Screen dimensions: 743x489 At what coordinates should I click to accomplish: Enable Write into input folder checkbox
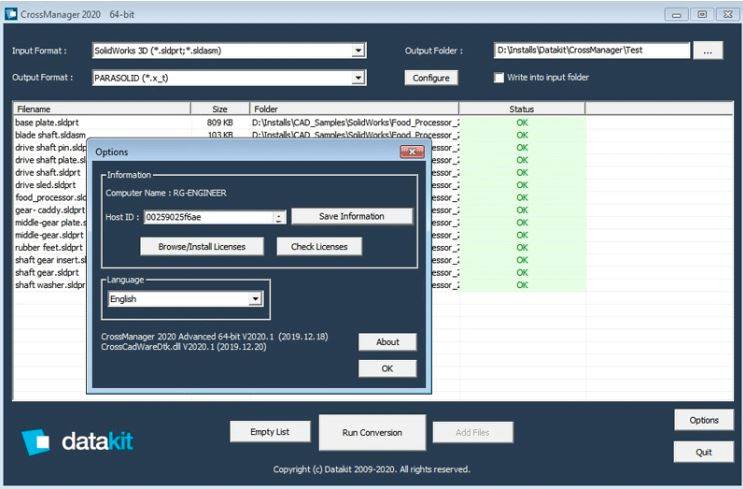500,77
